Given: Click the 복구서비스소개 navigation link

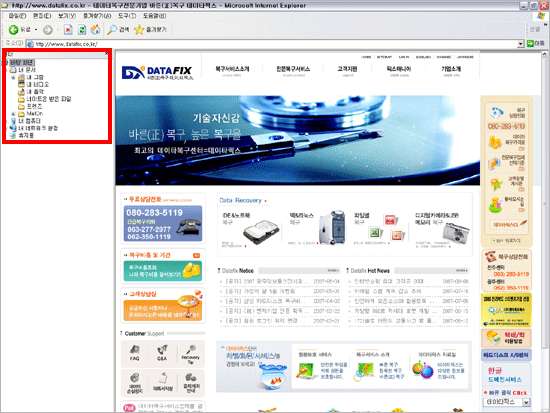Looking at the screenshot, I should point(232,70).
